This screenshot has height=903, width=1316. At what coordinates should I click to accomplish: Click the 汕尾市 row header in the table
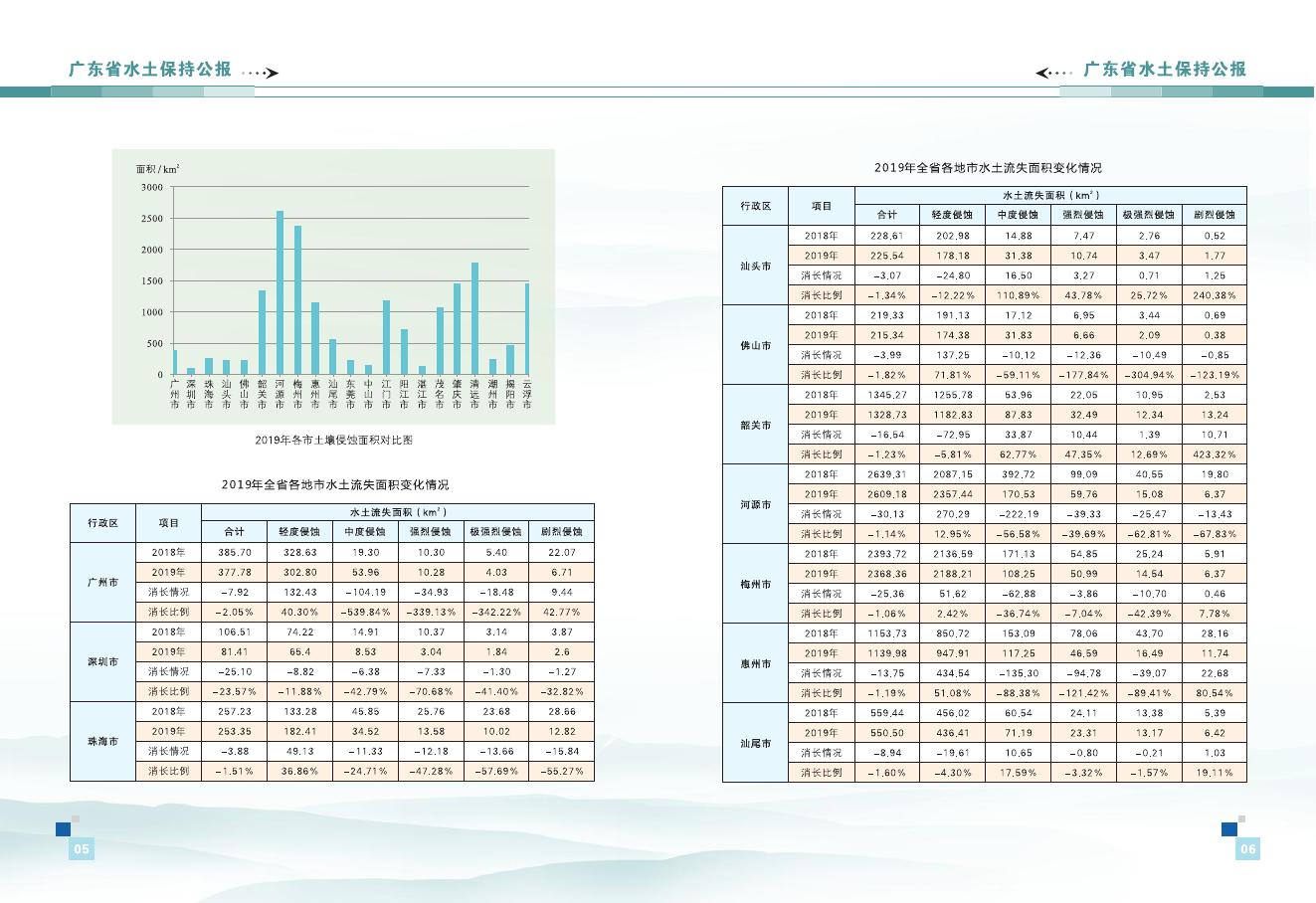tap(756, 743)
